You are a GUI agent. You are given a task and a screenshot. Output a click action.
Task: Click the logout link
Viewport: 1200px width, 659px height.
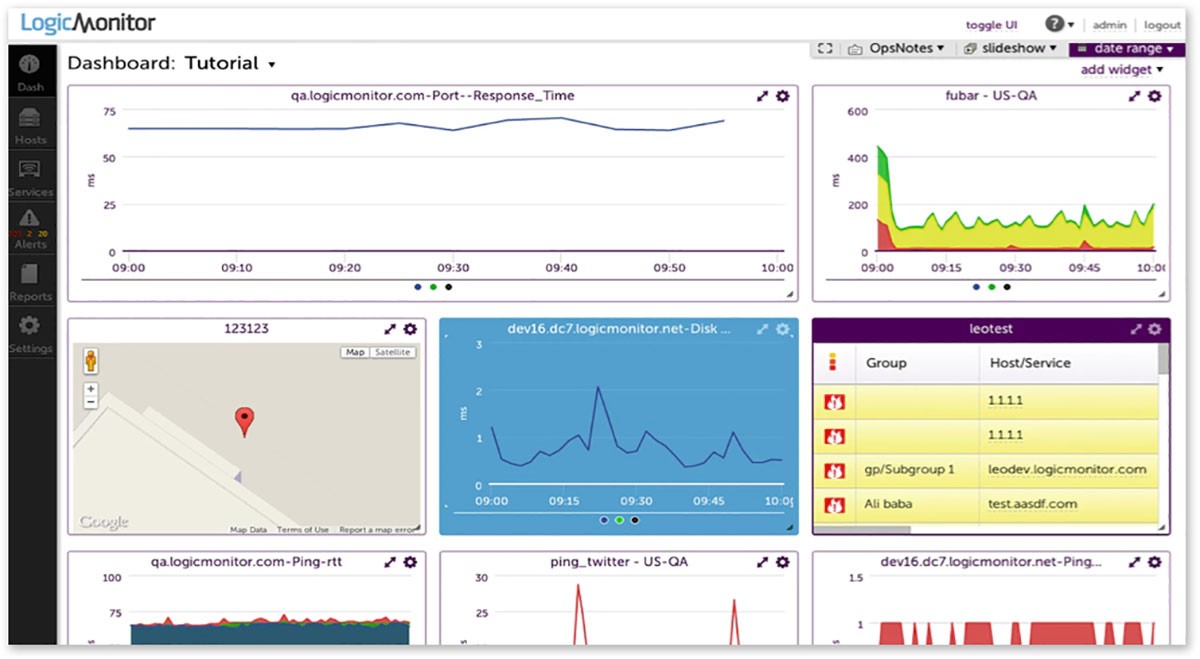click(1162, 24)
